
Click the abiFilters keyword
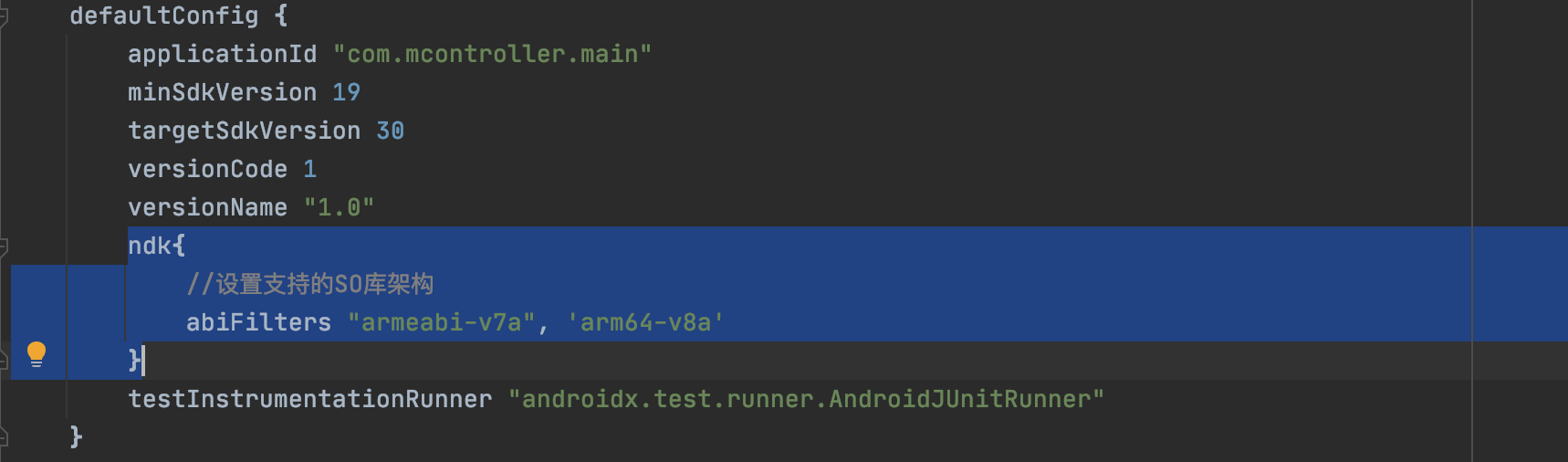(258, 322)
